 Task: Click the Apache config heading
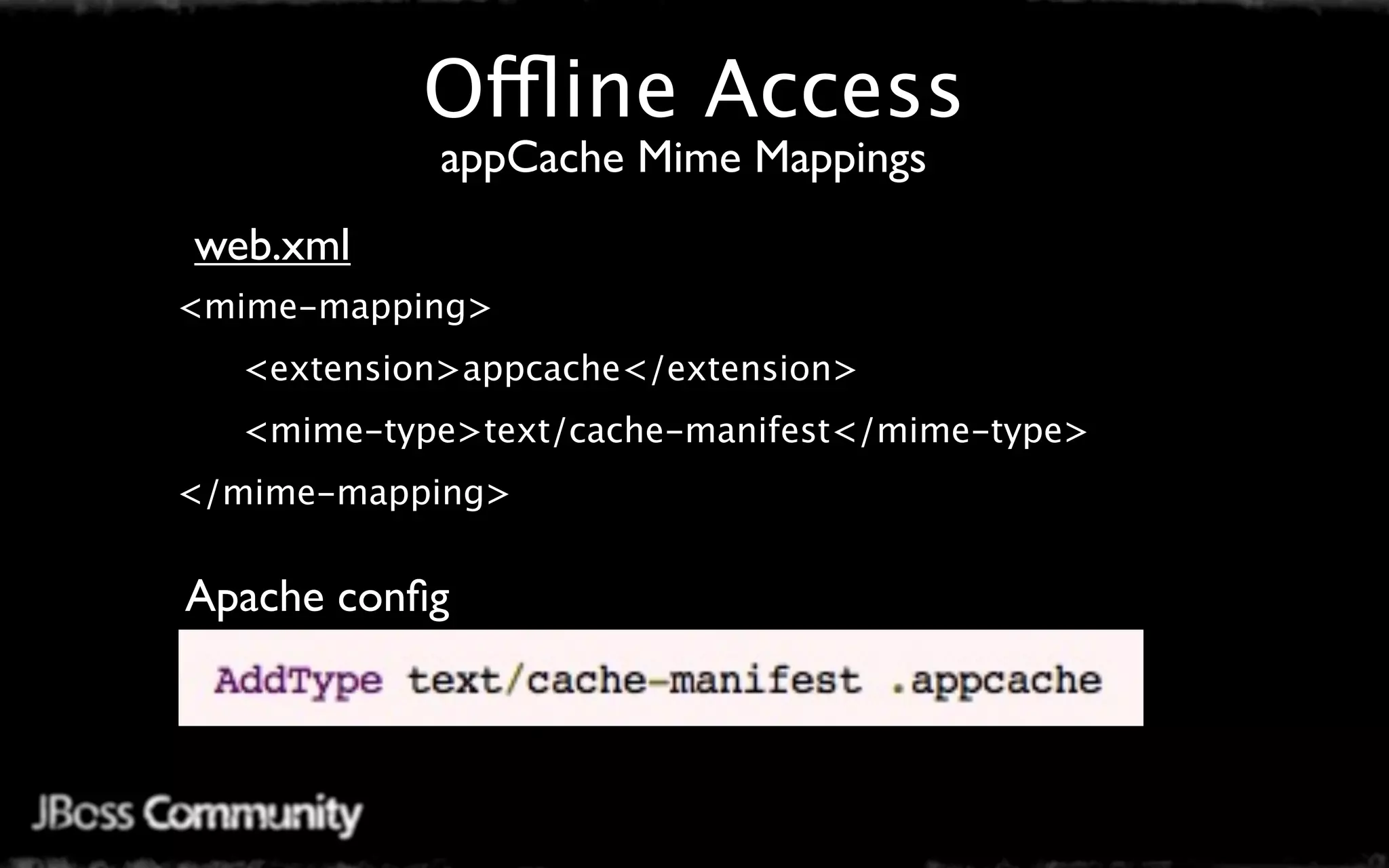pos(317,597)
